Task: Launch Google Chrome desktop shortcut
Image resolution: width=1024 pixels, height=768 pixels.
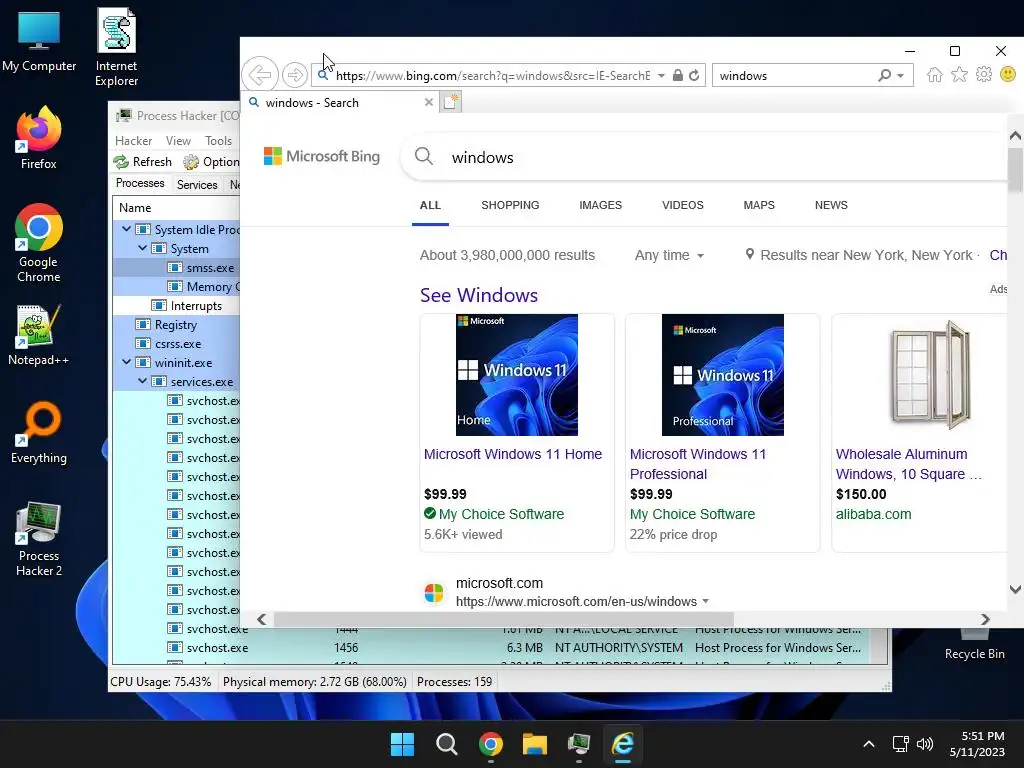Action: point(39,243)
